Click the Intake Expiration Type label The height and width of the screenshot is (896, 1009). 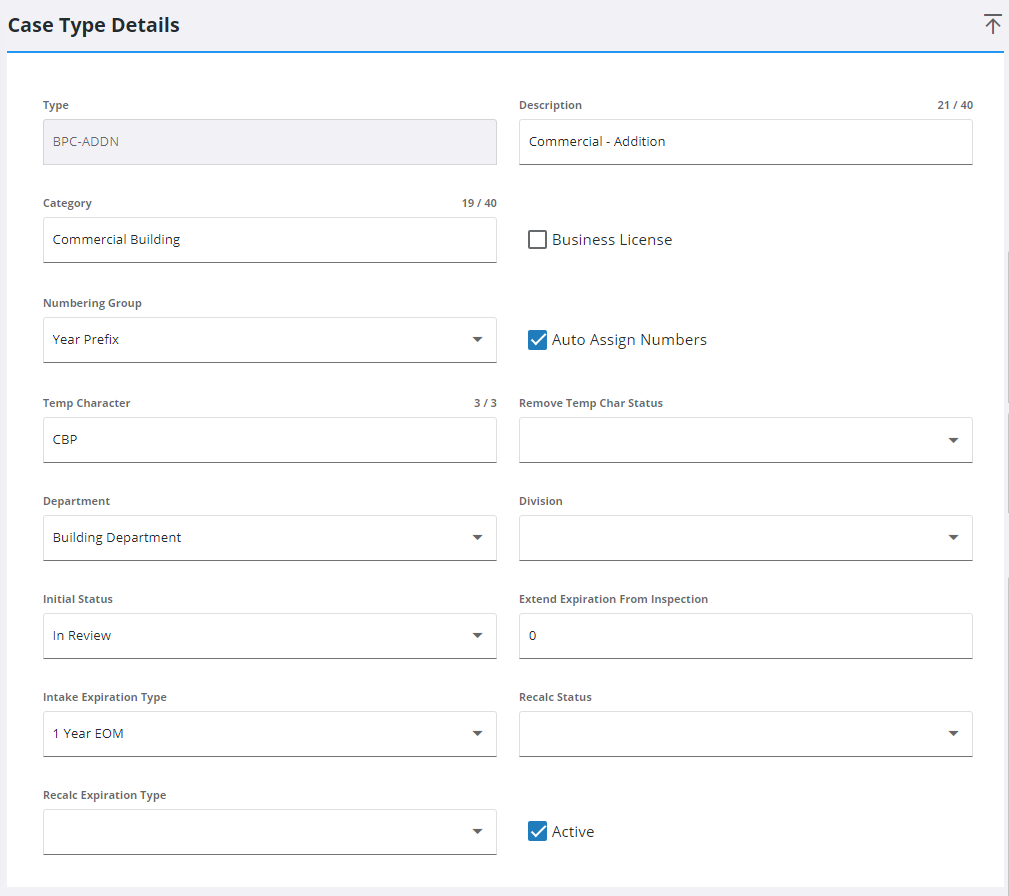(x=105, y=697)
